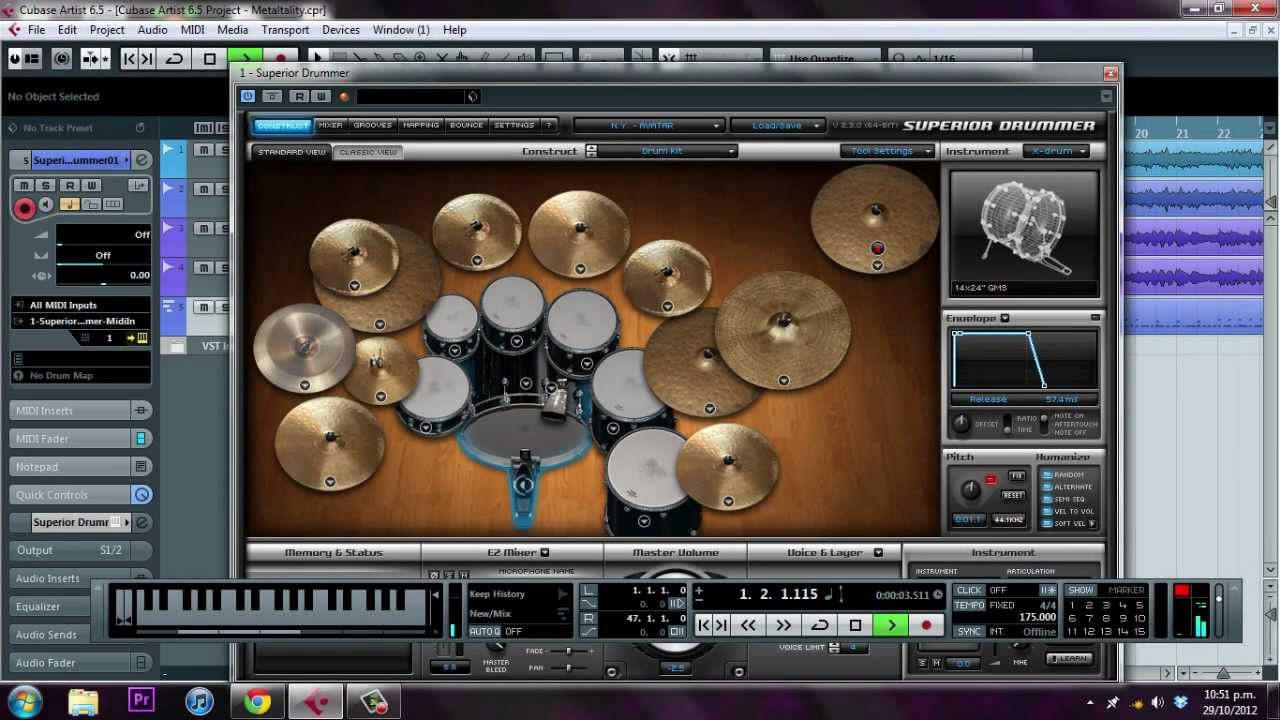Click the plugin Read automation R button
This screenshot has width=1280, height=720.
click(x=299, y=96)
